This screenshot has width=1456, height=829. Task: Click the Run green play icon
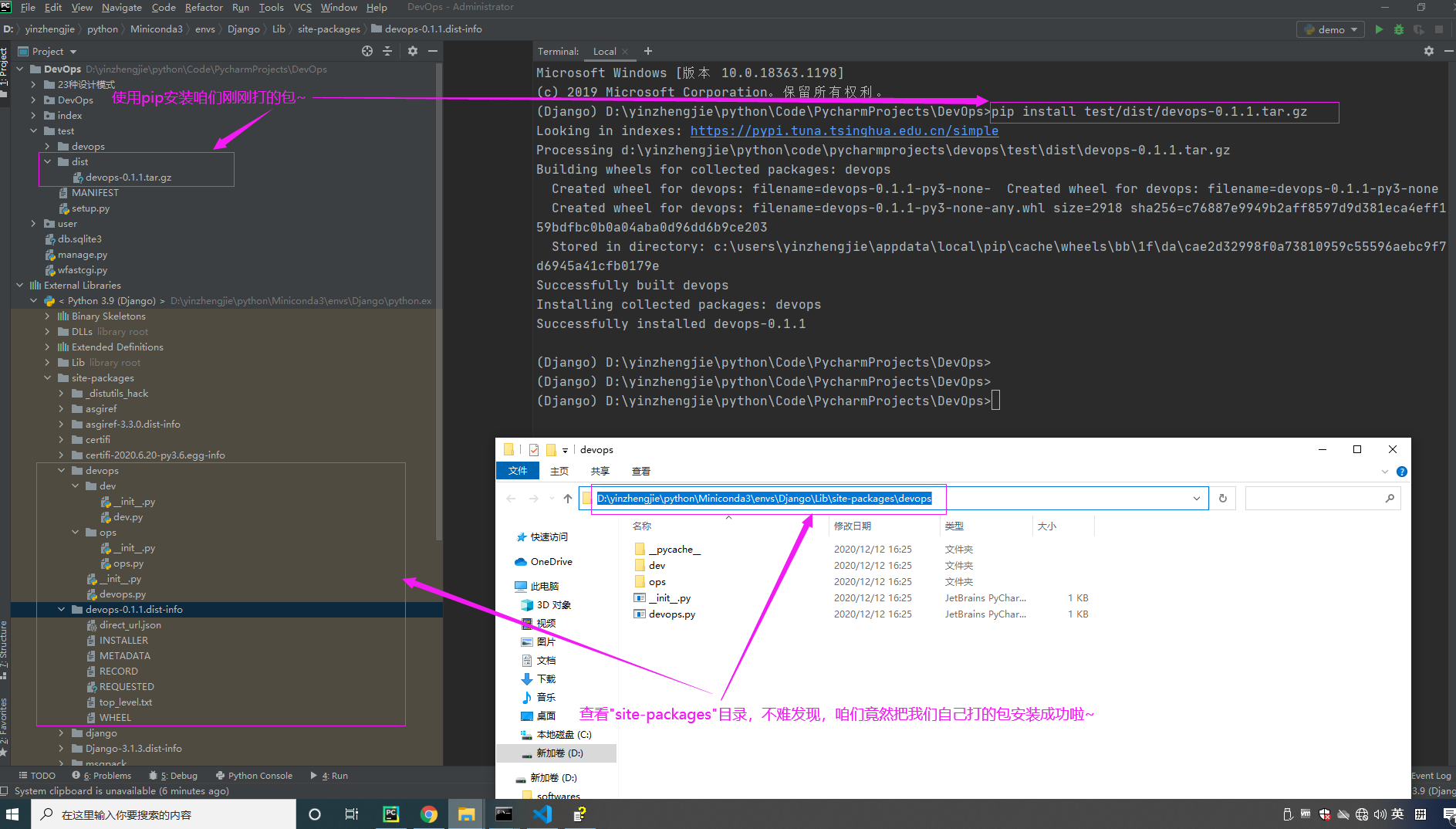(x=1379, y=29)
